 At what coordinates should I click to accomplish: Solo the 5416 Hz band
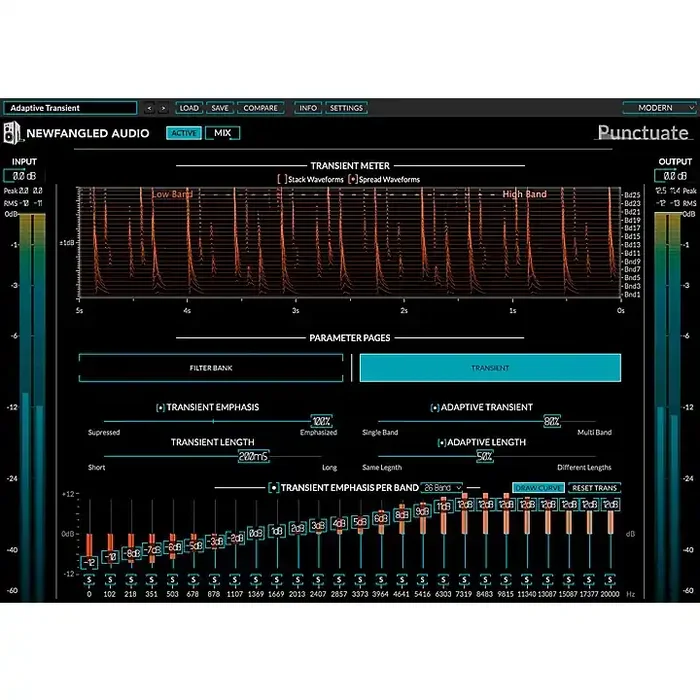pos(422,580)
